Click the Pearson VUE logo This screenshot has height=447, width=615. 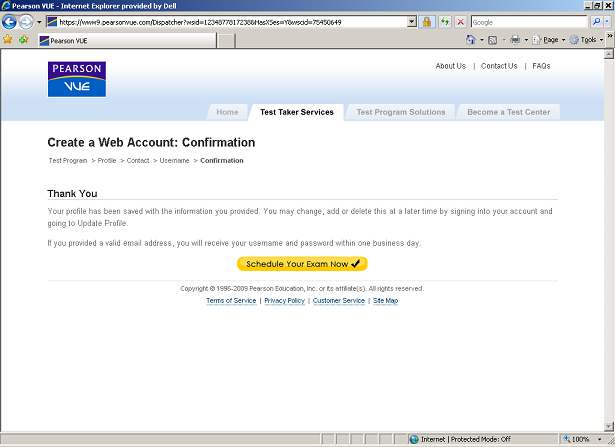(76, 80)
